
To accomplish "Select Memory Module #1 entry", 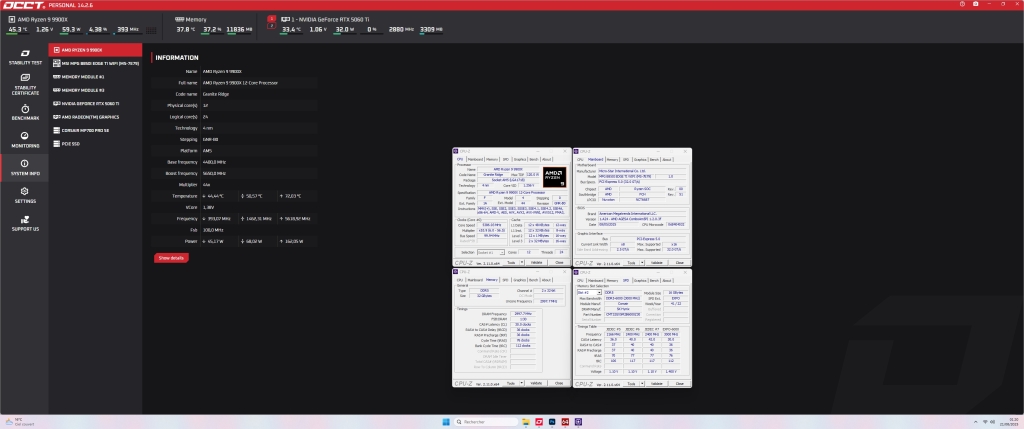I will tap(95, 76).
